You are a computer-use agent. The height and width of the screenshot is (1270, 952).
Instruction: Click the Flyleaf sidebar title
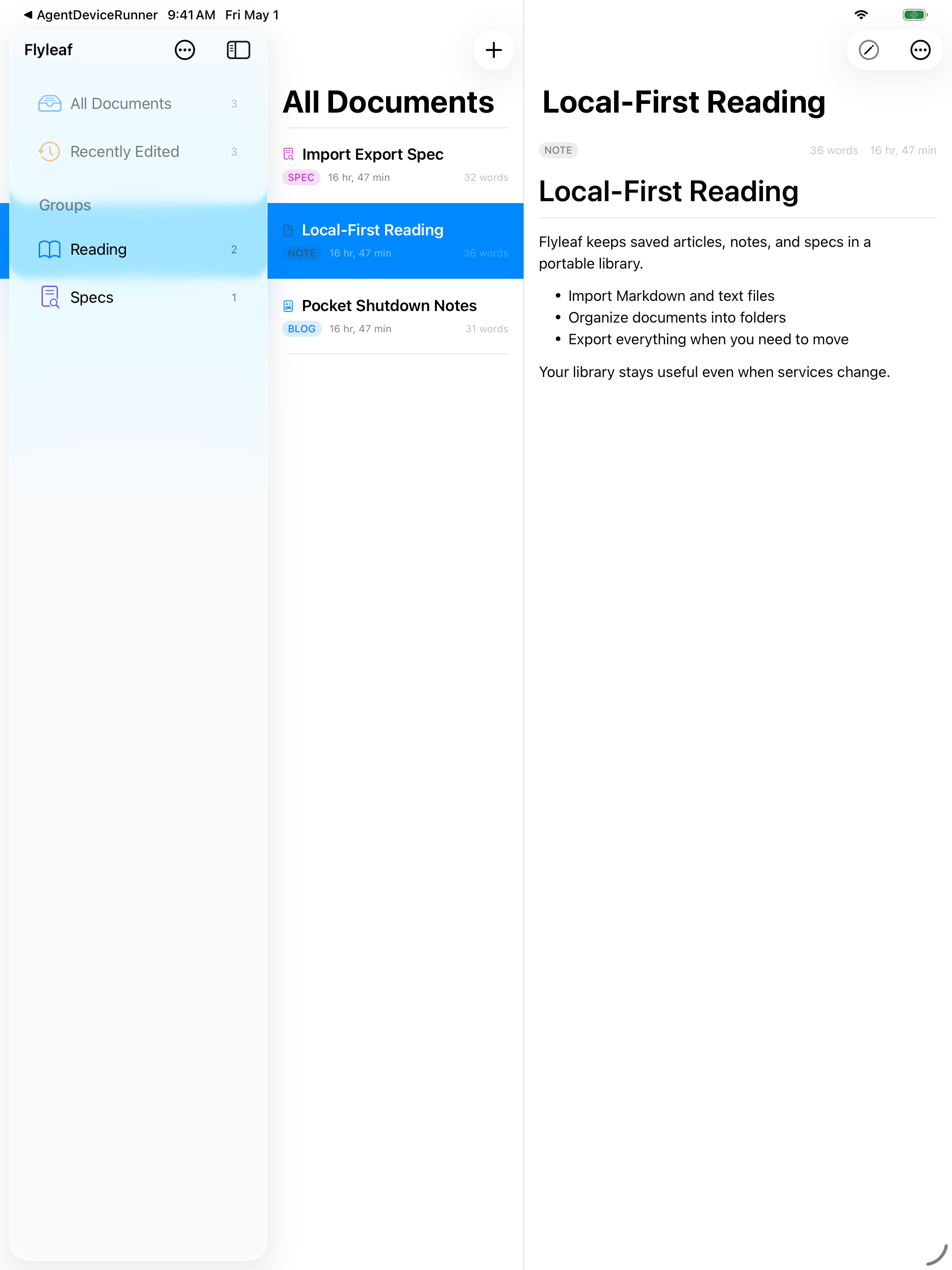(48, 50)
